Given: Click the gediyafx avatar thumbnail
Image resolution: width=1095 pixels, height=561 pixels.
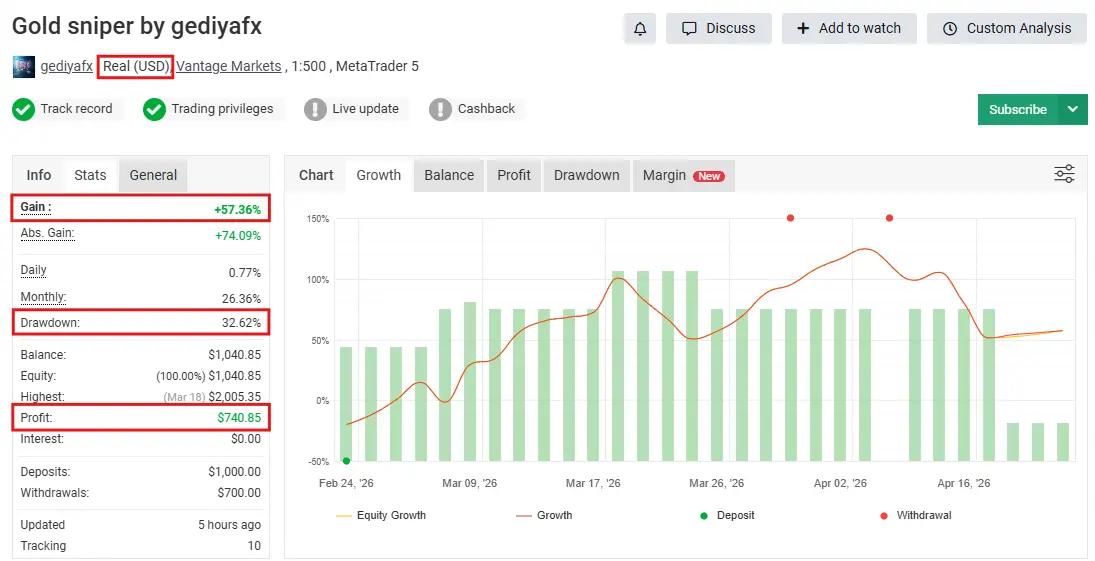Looking at the screenshot, I should pos(23,67).
